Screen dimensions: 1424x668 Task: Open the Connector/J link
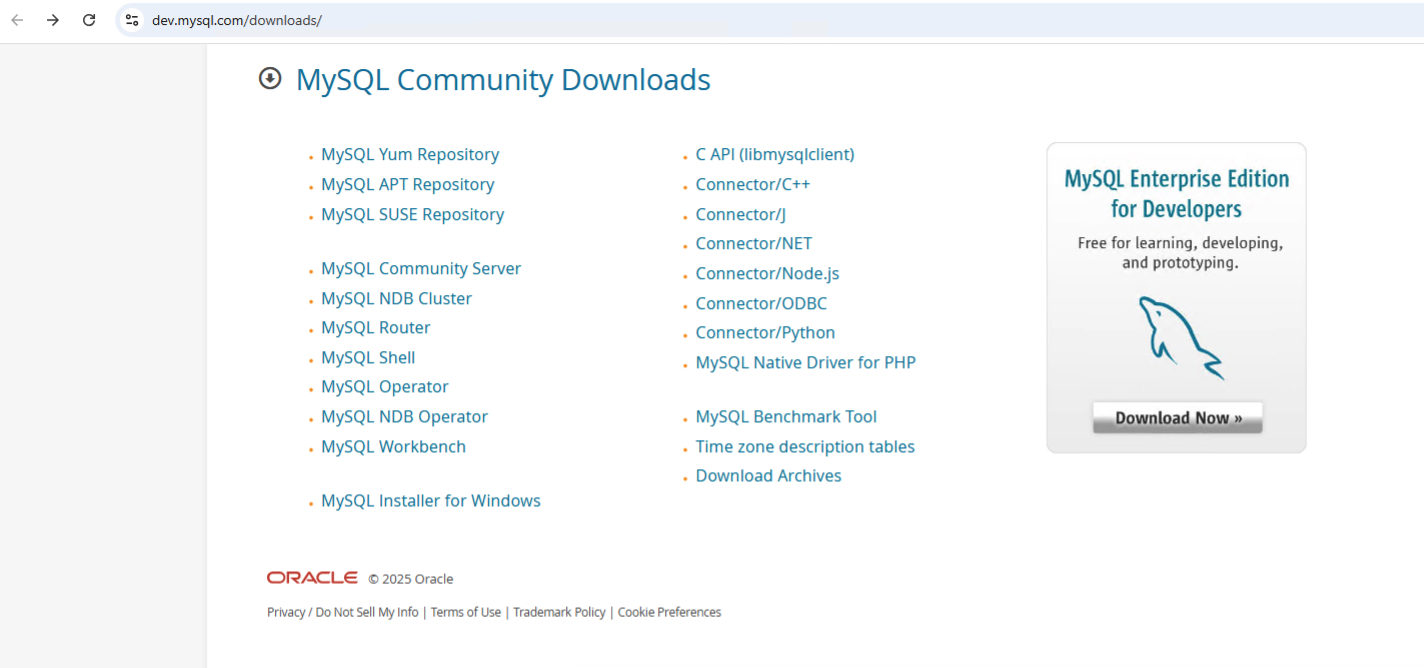(x=740, y=214)
